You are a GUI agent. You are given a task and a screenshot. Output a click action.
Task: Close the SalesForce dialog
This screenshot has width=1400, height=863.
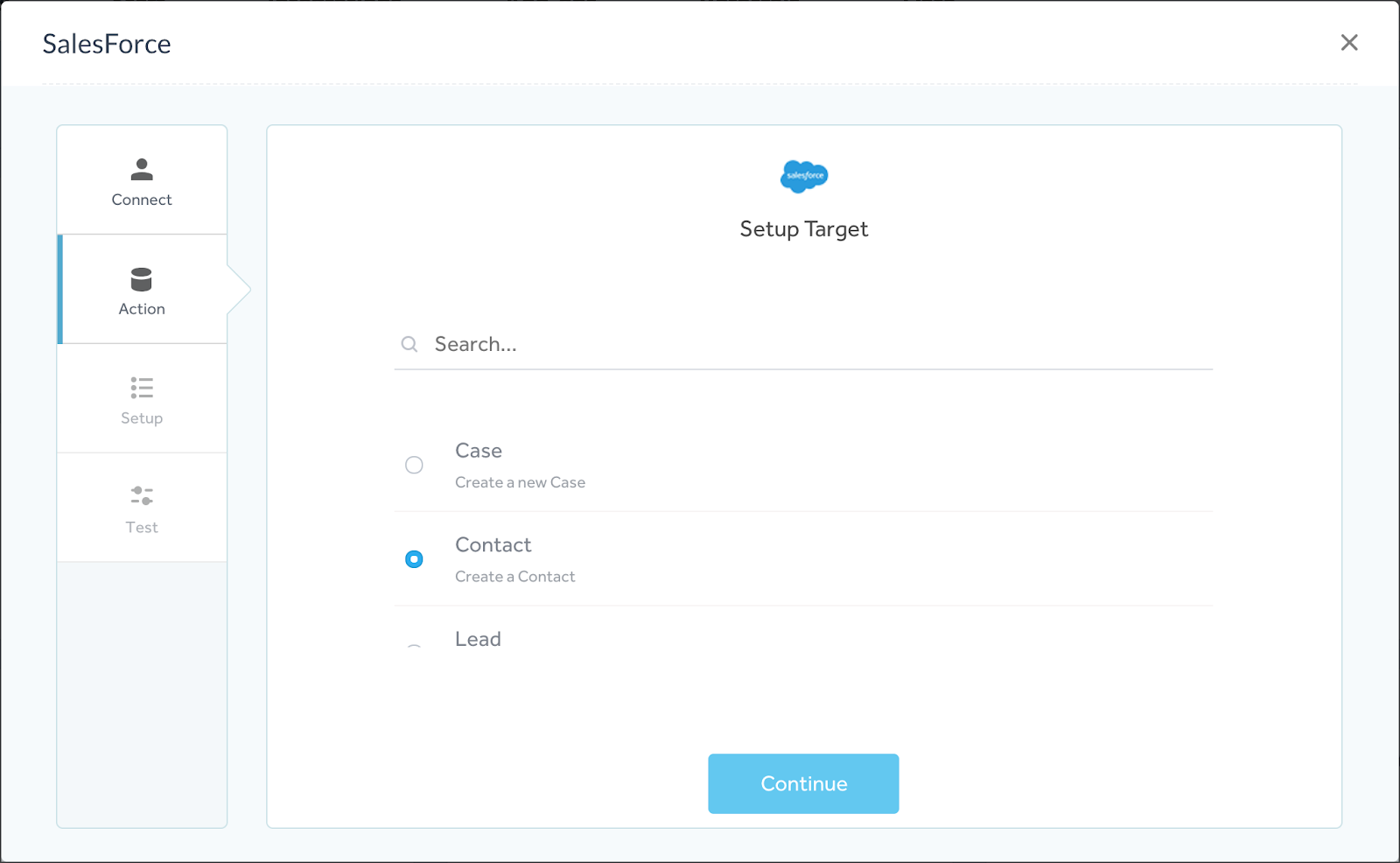pyautogui.click(x=1349, y=42)
